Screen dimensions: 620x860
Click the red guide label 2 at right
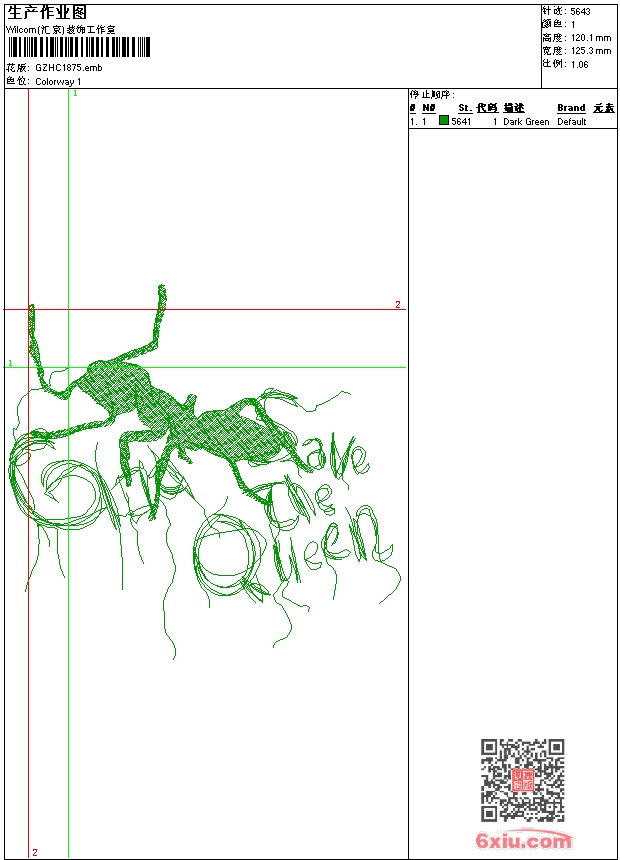(398, 304)
